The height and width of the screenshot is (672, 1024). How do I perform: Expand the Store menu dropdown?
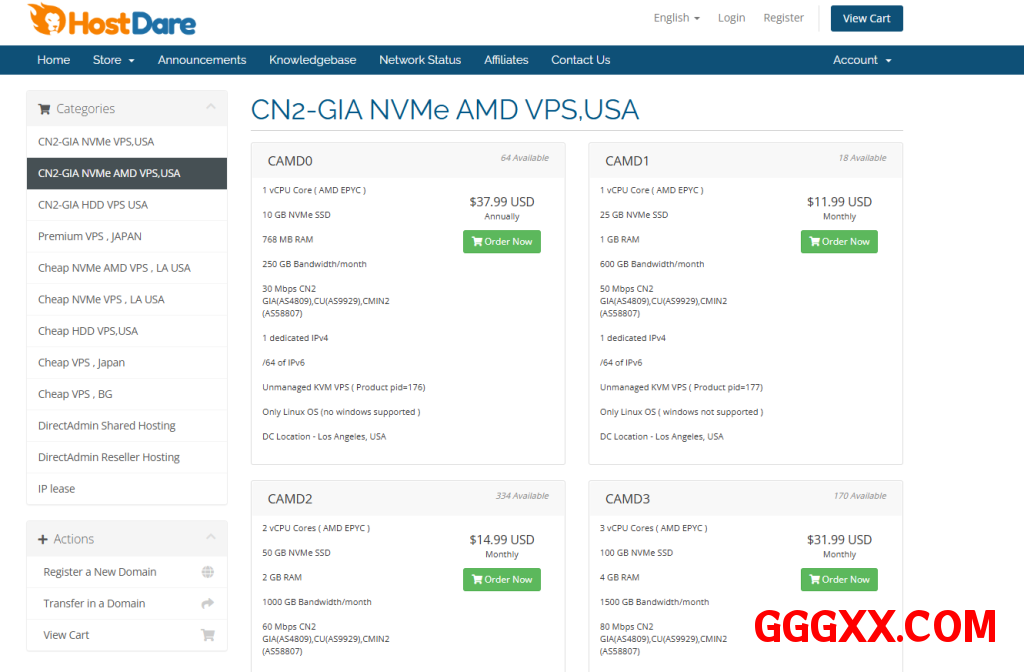[113, 60]
